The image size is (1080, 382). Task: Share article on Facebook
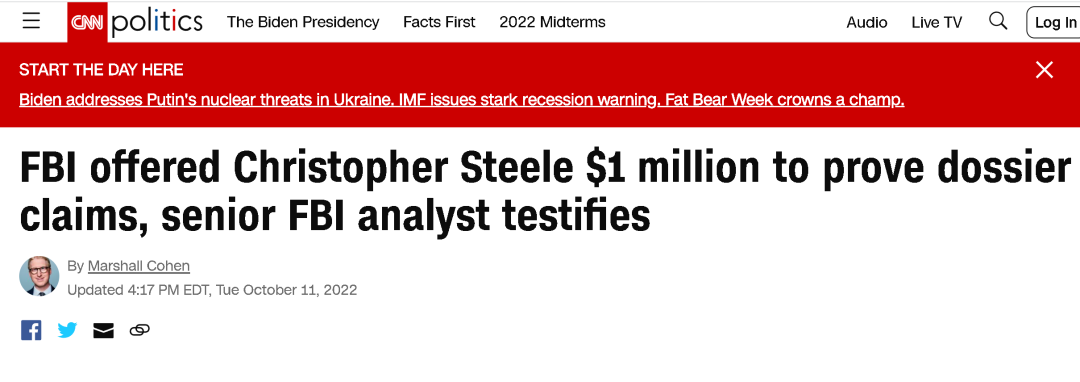tap(31, 330)
